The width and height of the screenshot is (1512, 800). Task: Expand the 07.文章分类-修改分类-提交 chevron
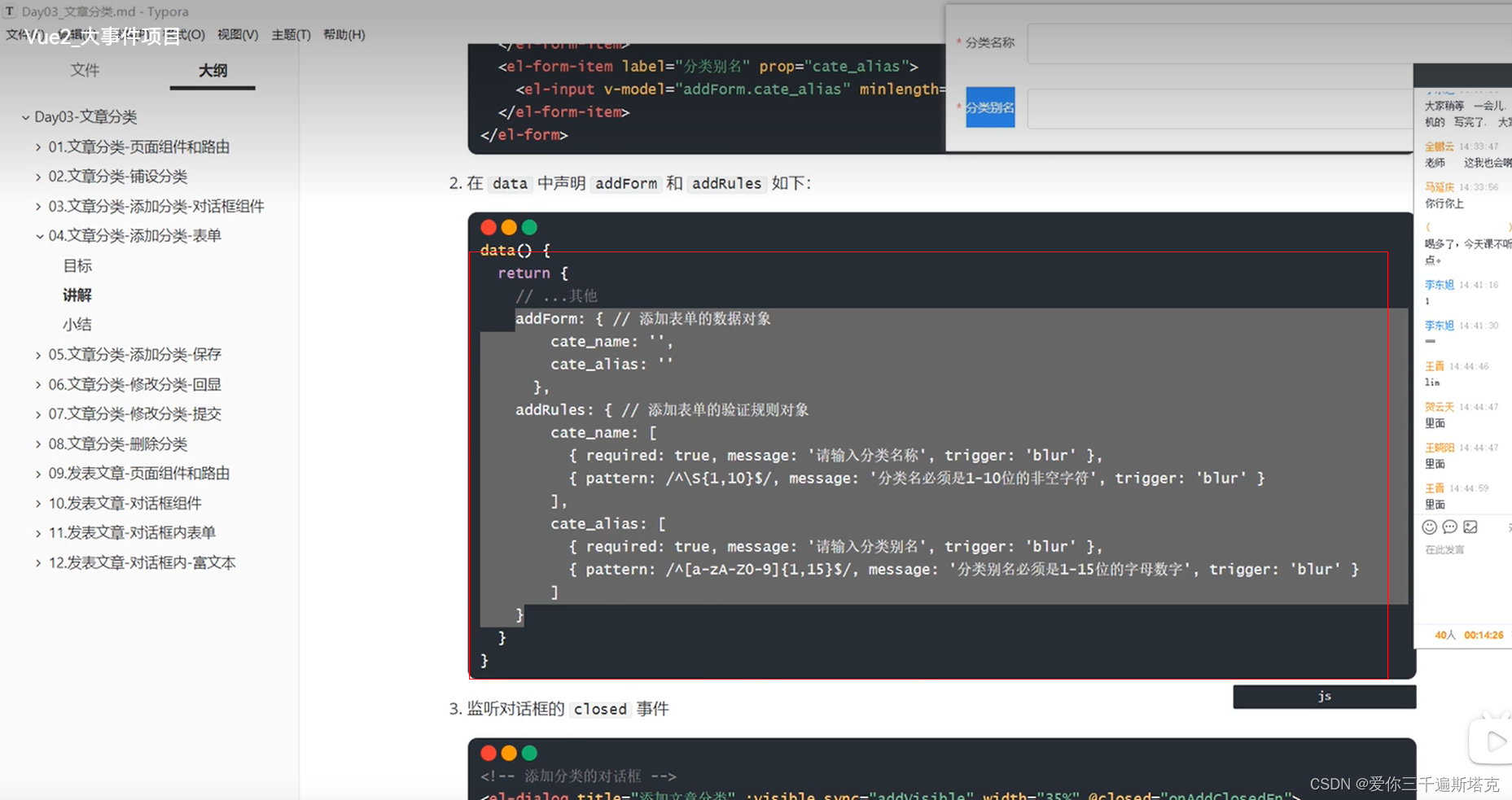pos(38,414)
